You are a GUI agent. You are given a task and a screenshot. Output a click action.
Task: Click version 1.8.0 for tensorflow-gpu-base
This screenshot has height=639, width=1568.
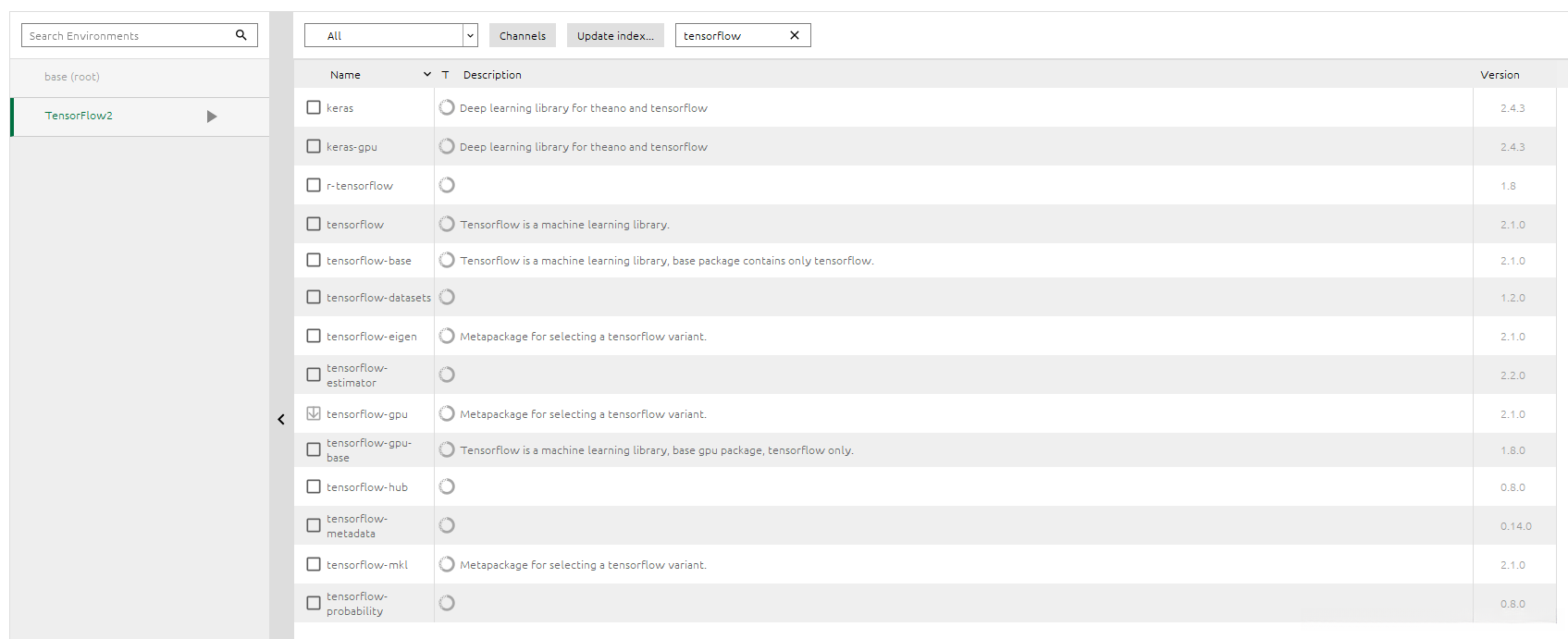(1512, 450)
